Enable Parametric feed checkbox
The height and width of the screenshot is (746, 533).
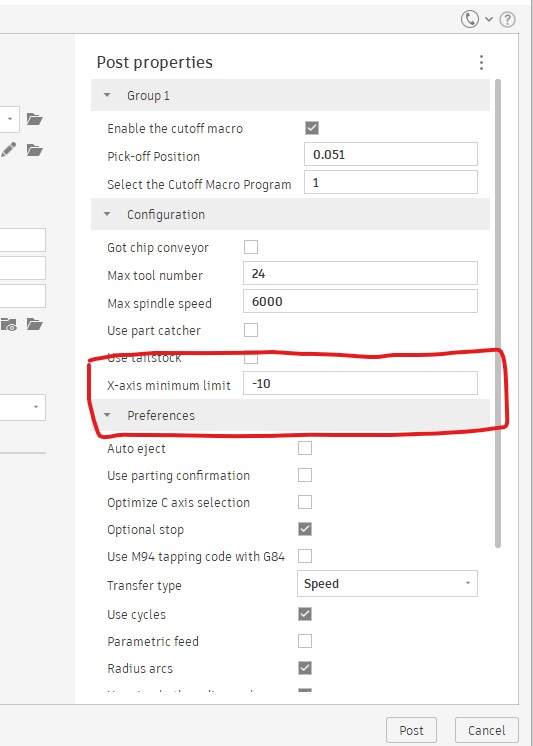(x=305, y=641)
